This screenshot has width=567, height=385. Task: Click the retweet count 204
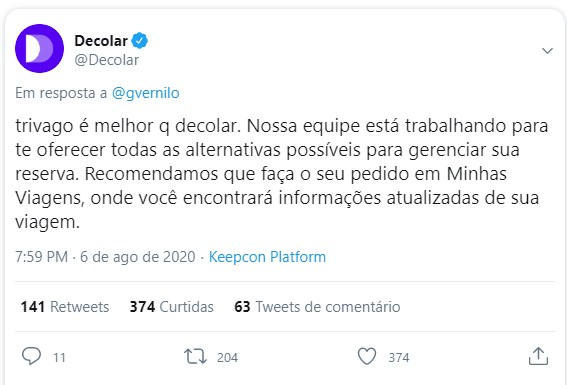[227, 358]
